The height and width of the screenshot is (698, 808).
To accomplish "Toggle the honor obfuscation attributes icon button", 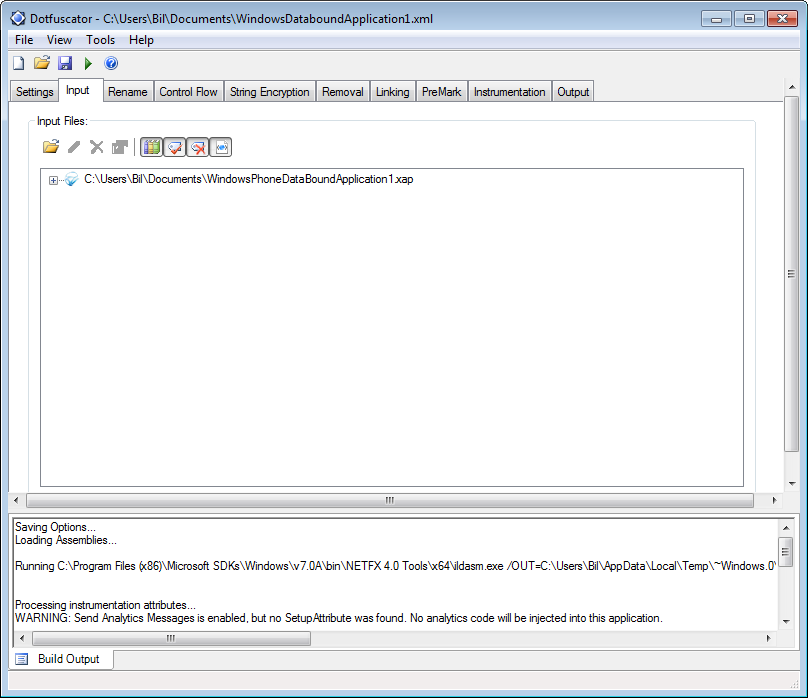I will tap(175, 147).
